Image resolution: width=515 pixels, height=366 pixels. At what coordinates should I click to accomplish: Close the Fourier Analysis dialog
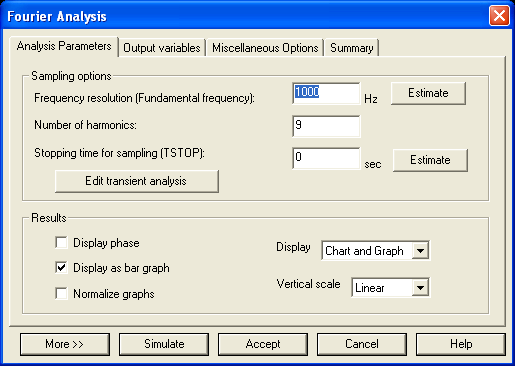499,15
